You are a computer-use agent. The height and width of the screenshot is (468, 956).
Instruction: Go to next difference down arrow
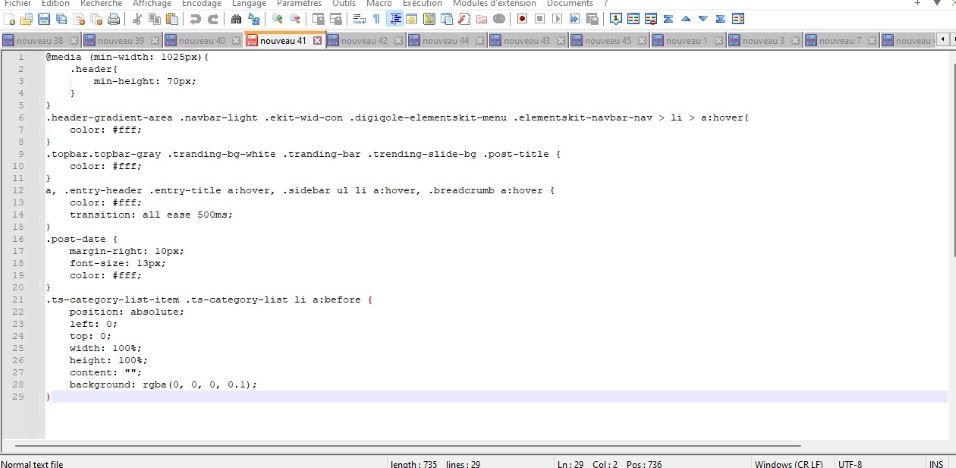[703, 19]
